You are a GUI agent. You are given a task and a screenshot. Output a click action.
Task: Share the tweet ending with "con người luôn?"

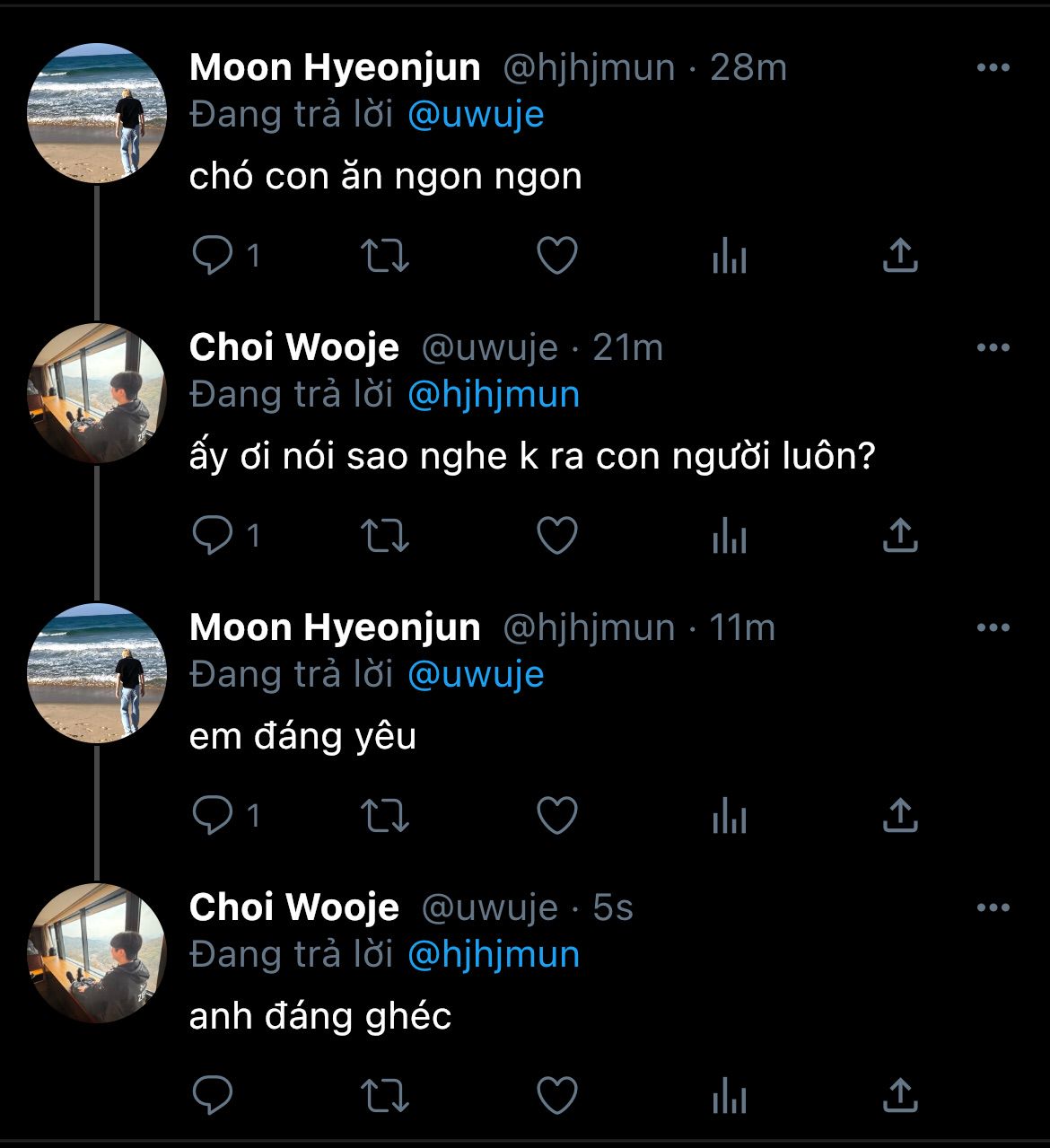(x=899, y=537)
